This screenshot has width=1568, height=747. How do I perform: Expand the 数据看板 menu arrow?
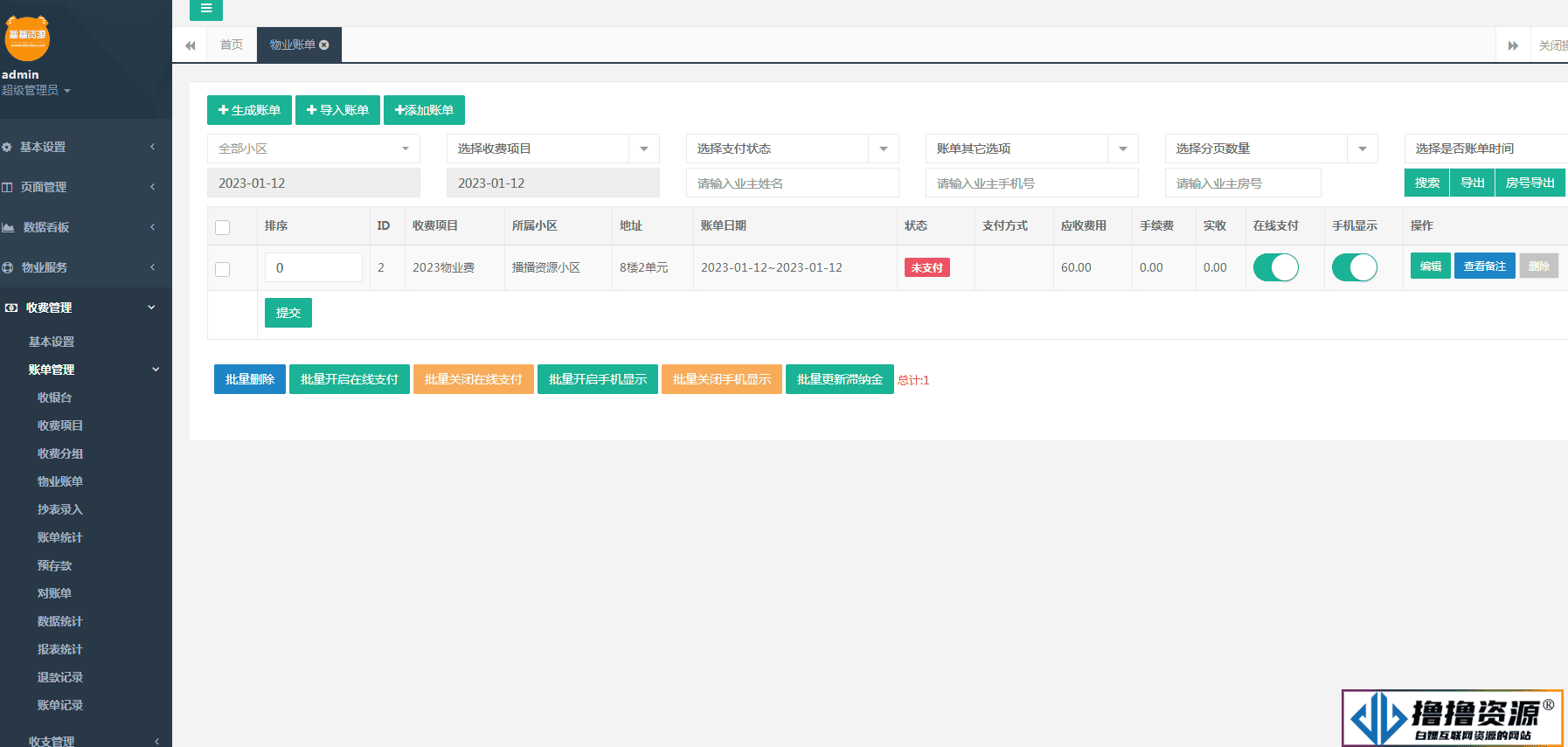click(153, 227)
